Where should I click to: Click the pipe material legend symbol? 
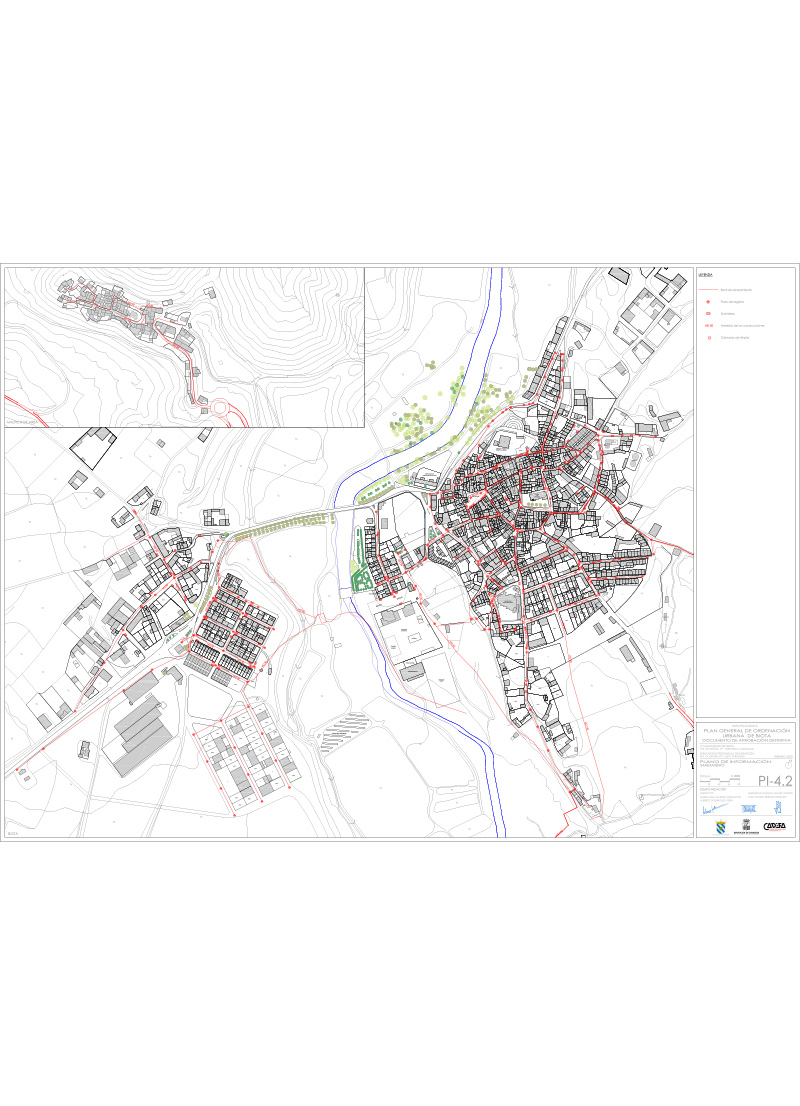(708, 325)
